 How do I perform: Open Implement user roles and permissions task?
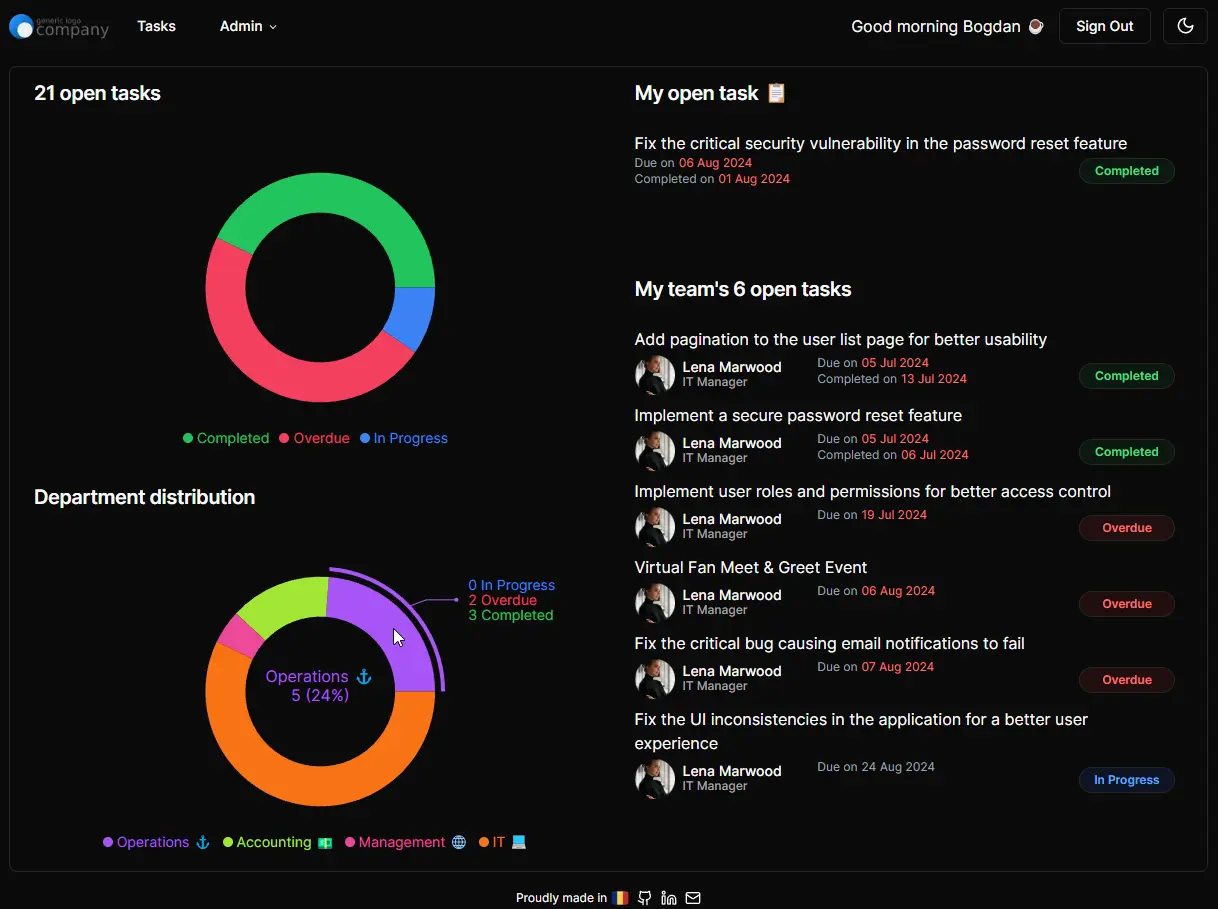tap(872, 491)
